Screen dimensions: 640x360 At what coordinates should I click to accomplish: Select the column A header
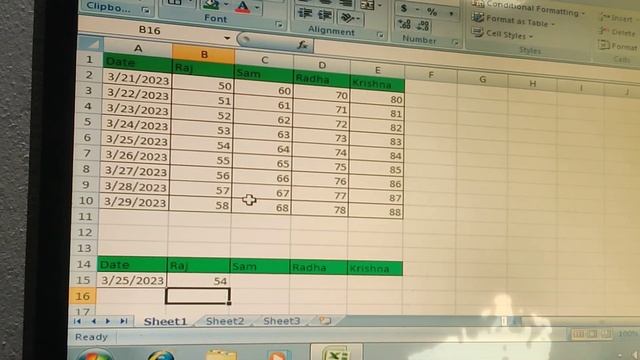tap(138, 48)
